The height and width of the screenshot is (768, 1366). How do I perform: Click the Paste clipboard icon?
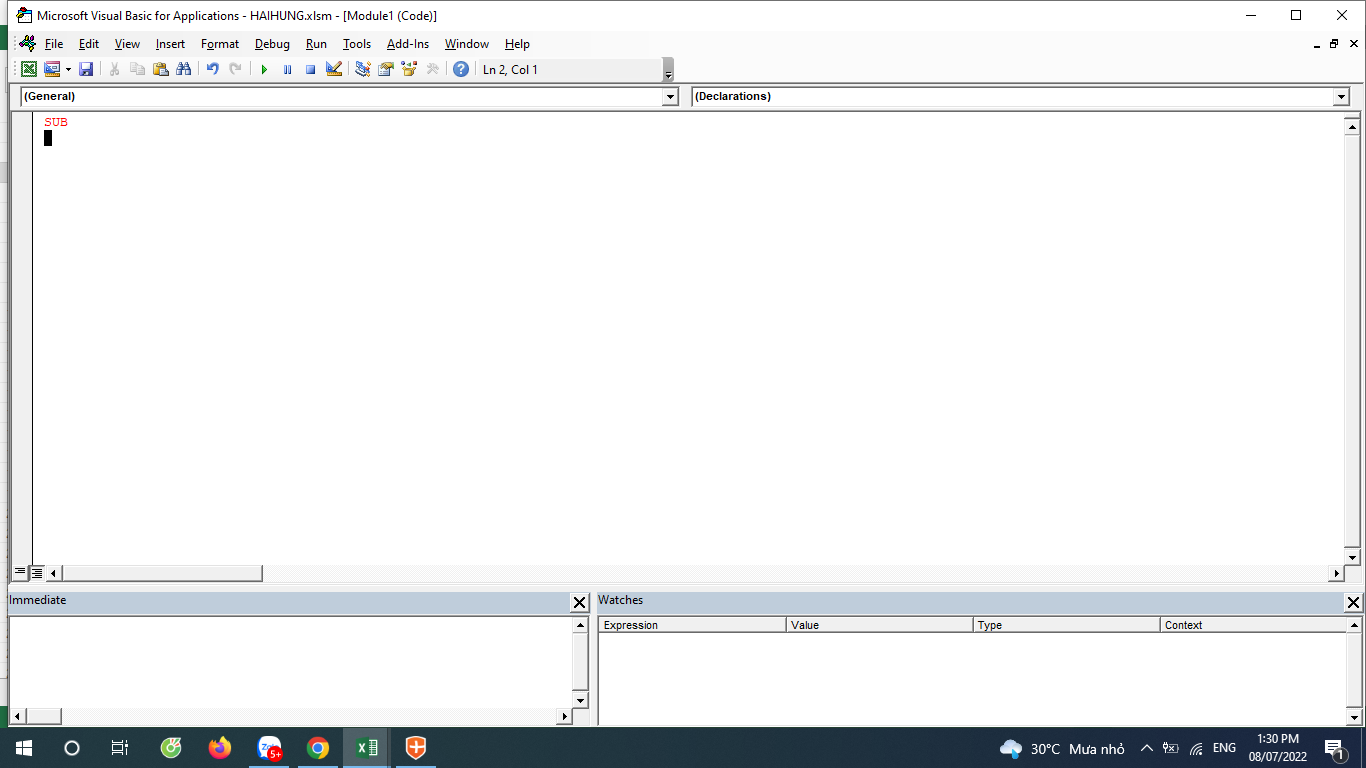[x=161, y=69]
